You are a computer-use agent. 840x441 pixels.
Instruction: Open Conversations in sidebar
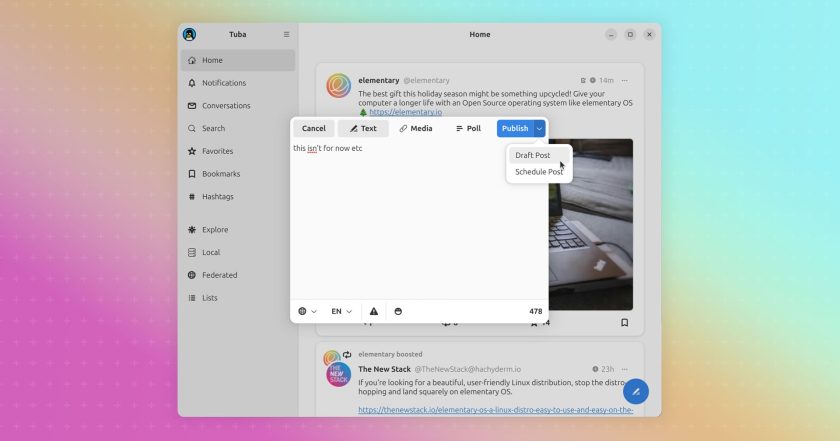(x=238, y=106)
